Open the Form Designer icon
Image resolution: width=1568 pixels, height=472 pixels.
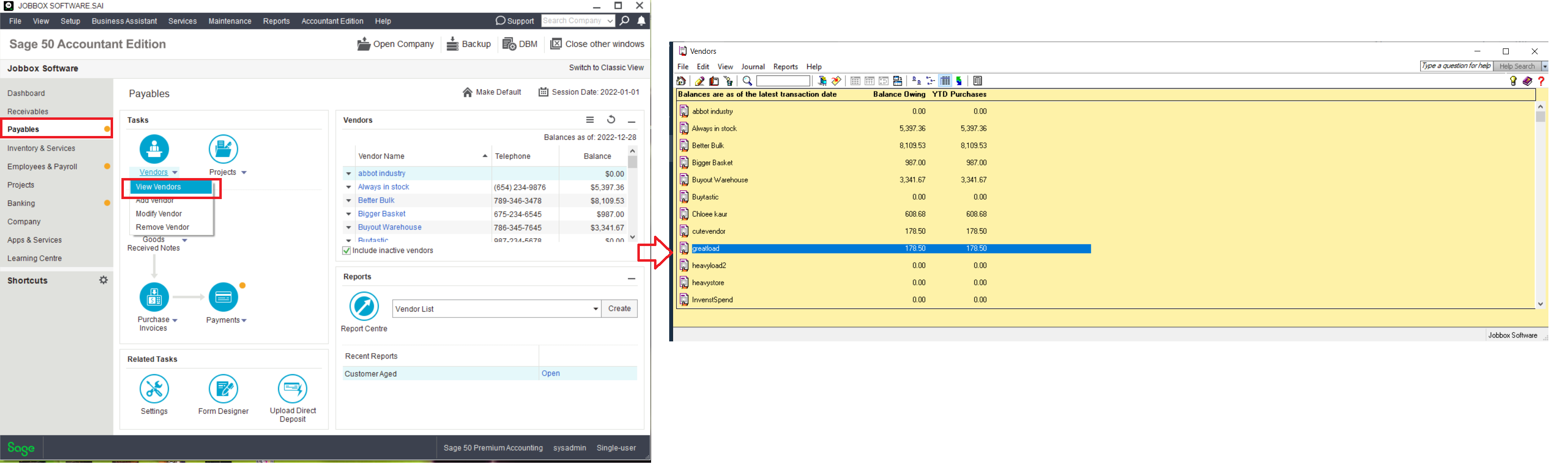pos(223,389)
